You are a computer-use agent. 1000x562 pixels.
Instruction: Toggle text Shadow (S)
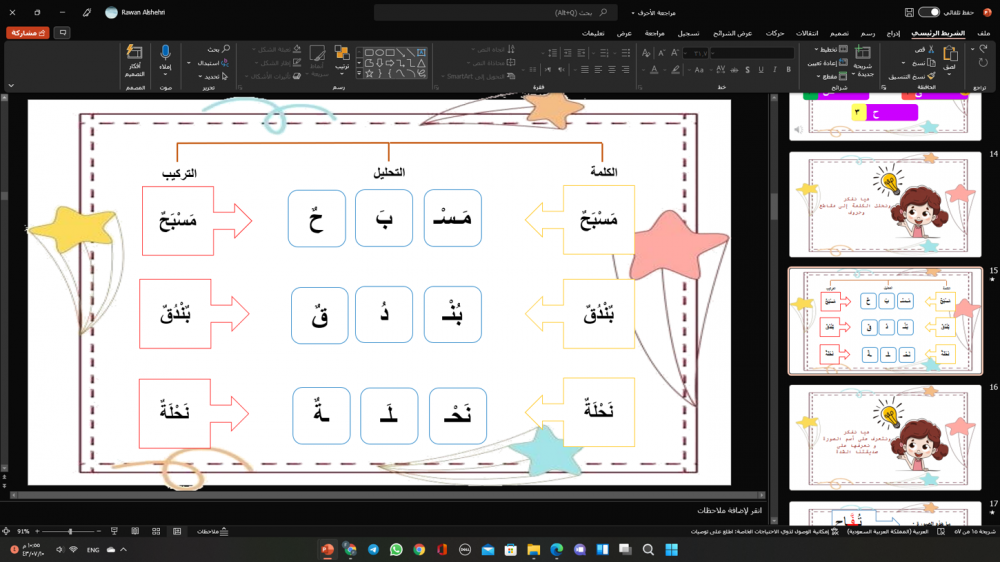[747, 70]
